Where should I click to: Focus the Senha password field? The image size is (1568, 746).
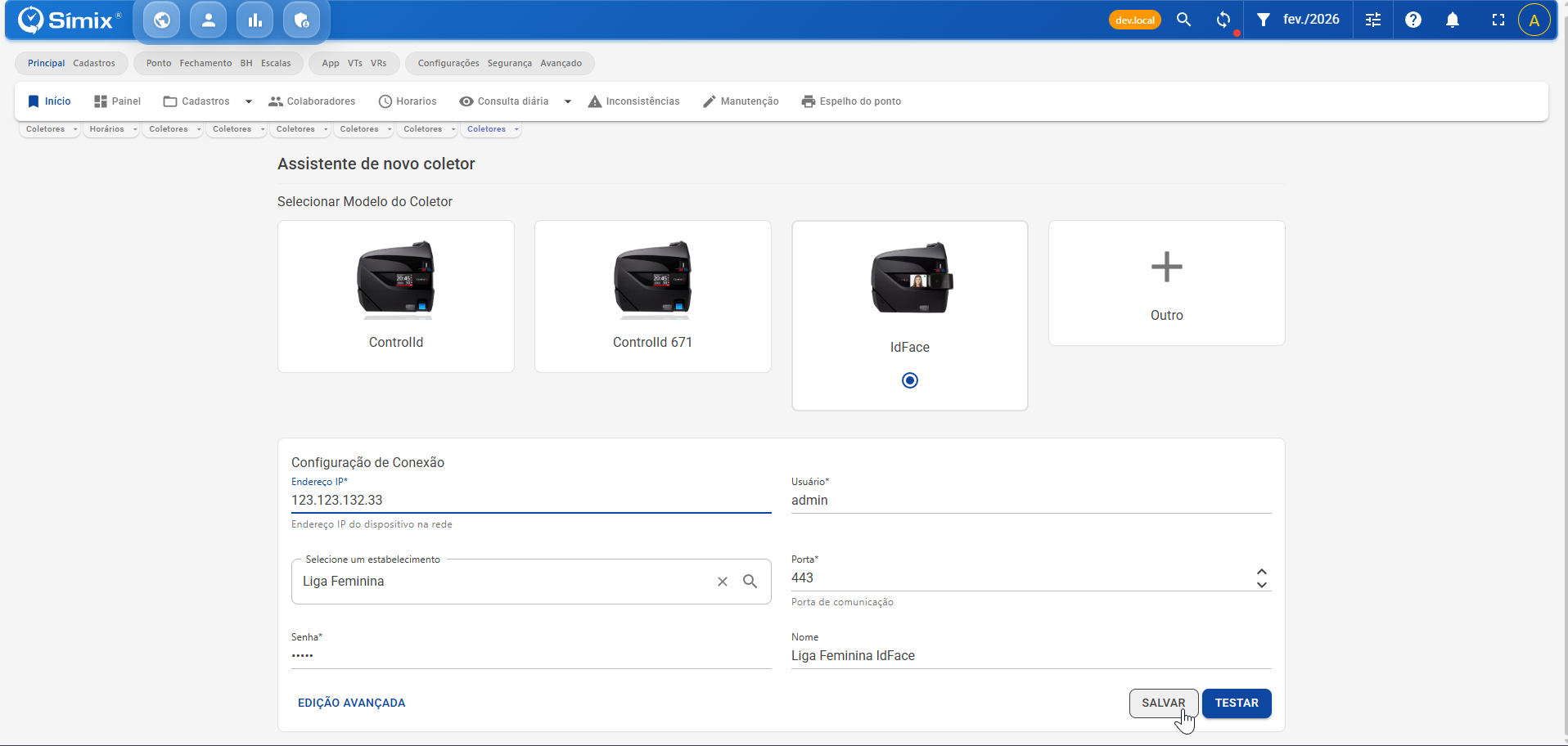coord(531,656)
